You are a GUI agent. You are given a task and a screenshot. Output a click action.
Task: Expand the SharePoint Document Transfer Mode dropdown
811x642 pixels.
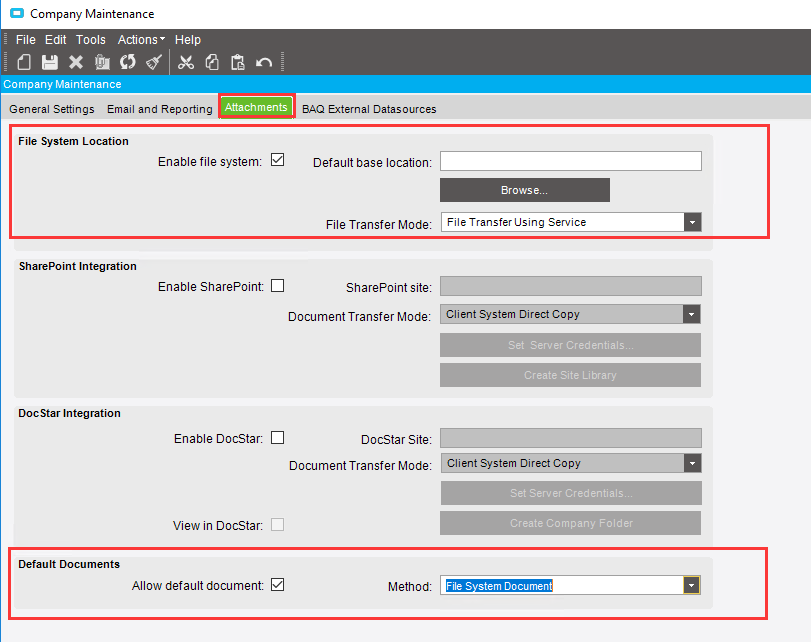[x=692, y=314]
